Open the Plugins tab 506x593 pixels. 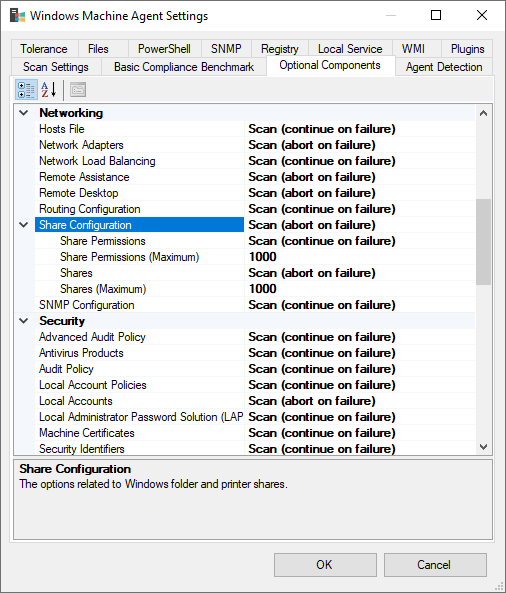(467, 49)
